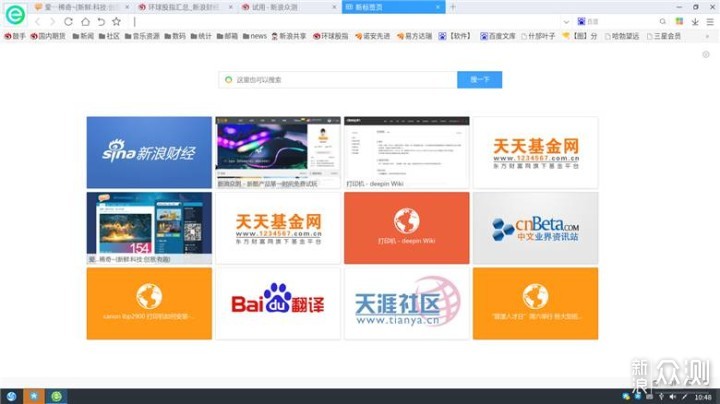Open the hamburger main menu
Screen dimensions: 720x404
(x=710, y=22)
